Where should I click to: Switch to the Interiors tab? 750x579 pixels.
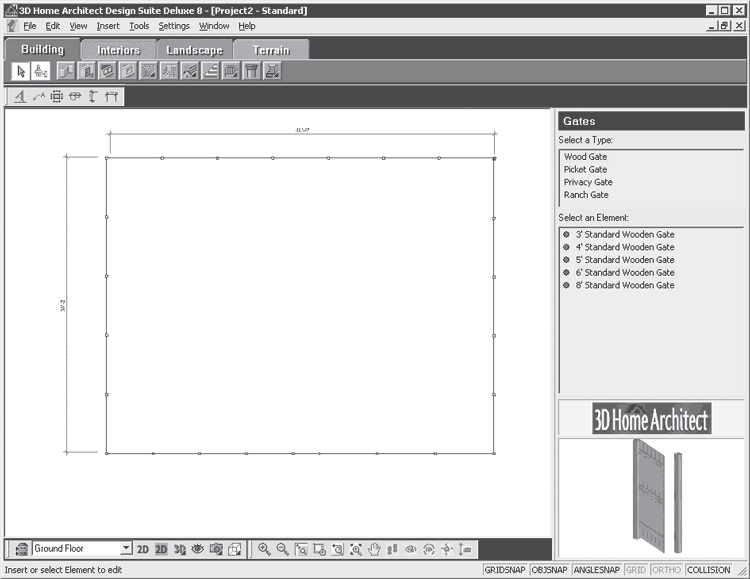point(119,50)
